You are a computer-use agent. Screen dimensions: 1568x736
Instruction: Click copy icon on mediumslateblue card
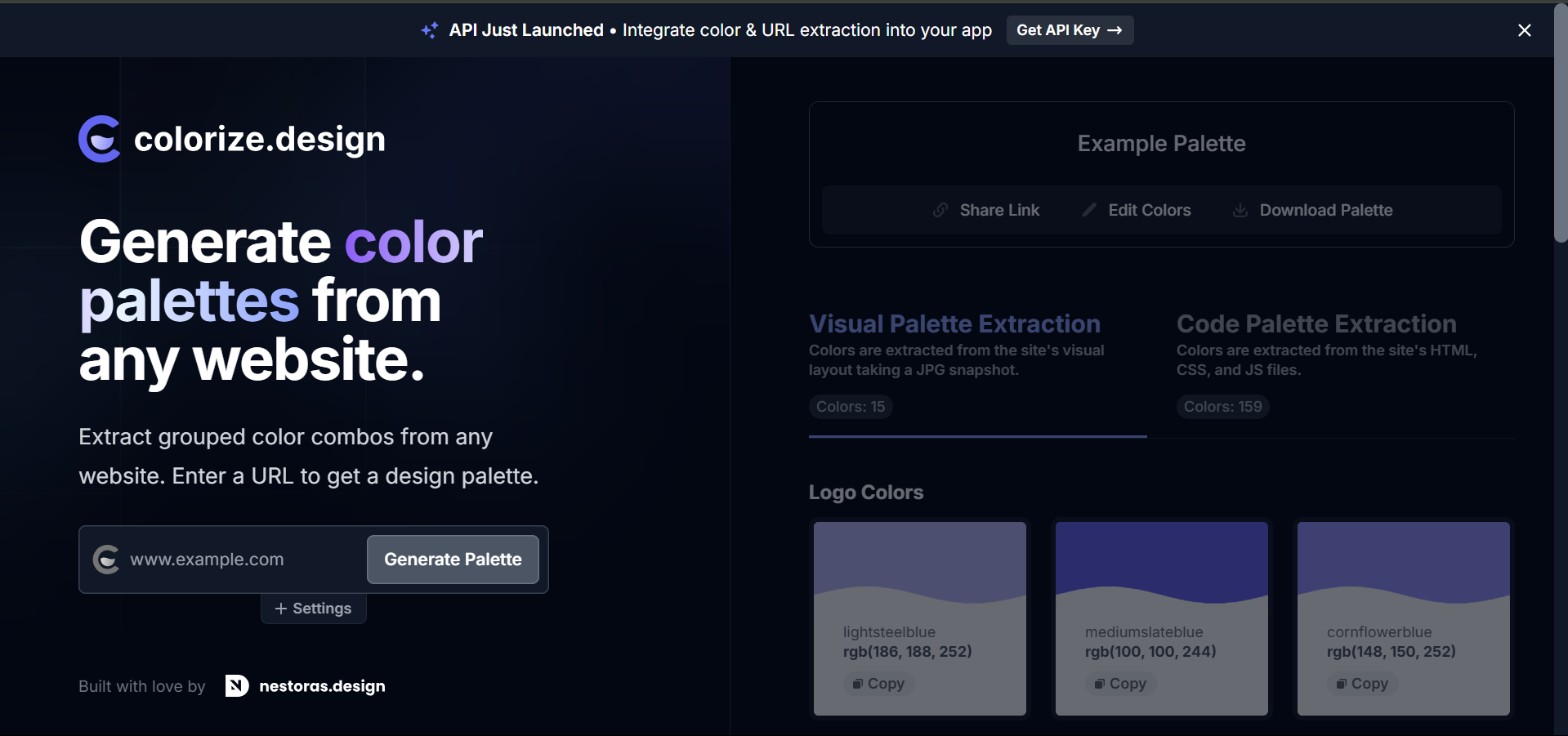point(1099,684)
